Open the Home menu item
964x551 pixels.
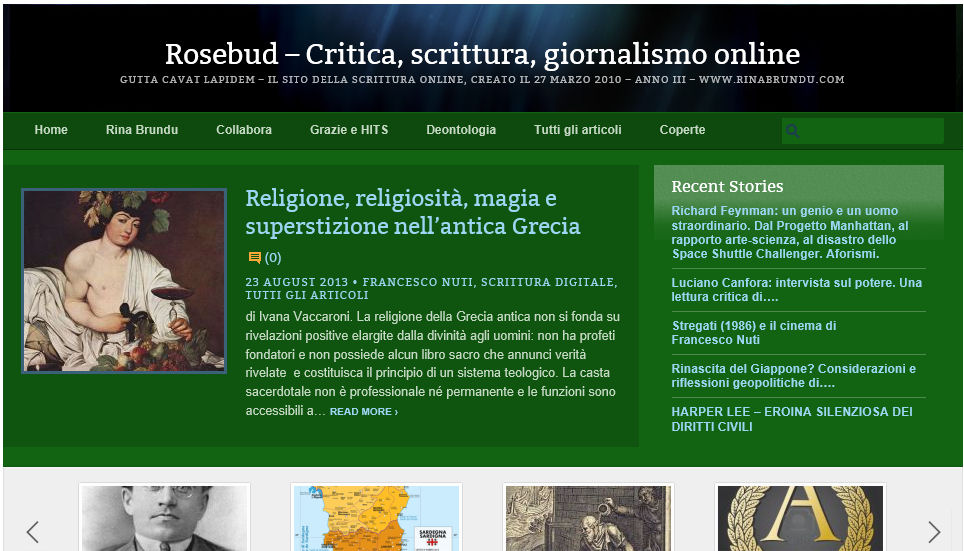(x=51, y=130)
